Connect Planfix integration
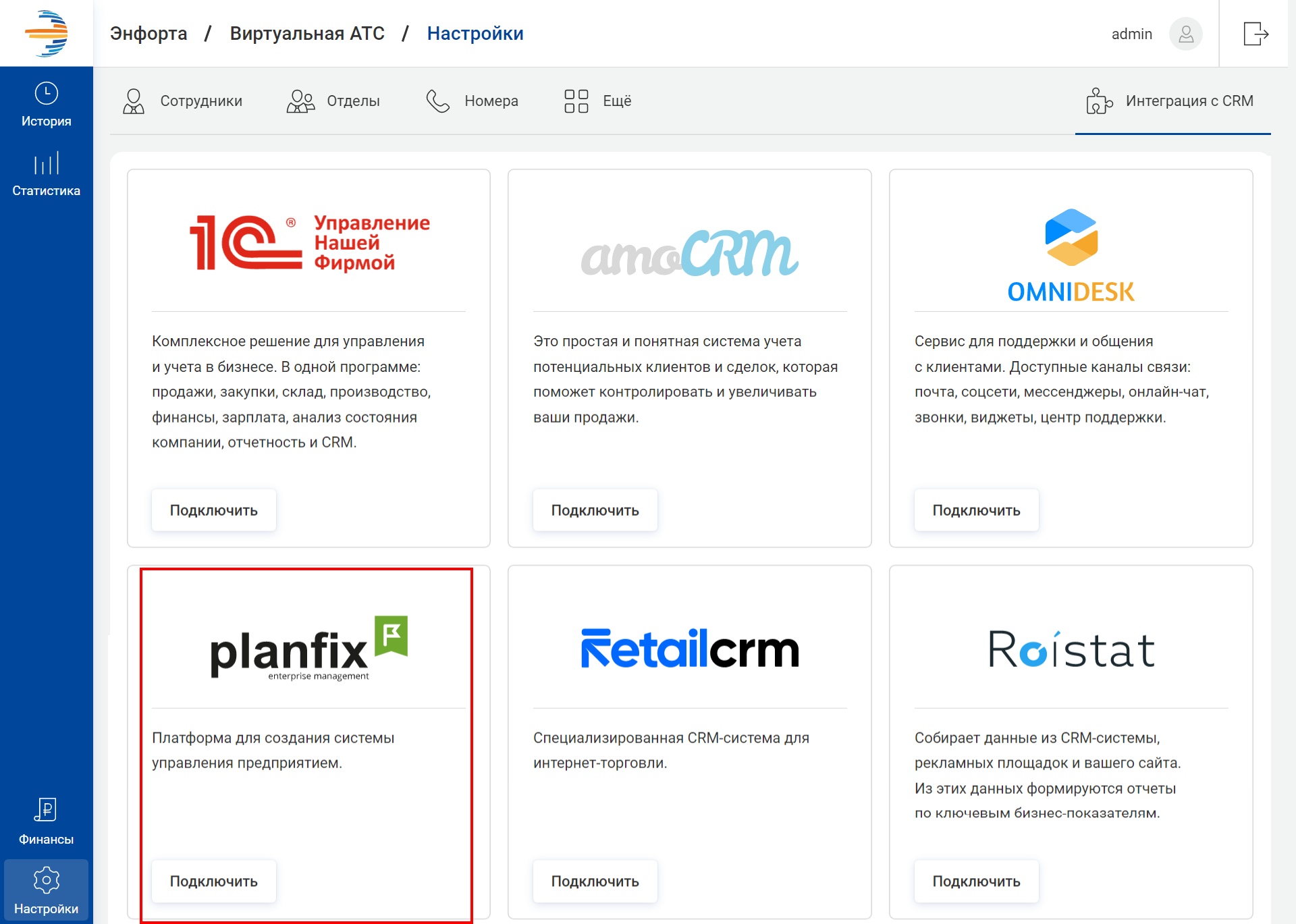 coord(214,881)
